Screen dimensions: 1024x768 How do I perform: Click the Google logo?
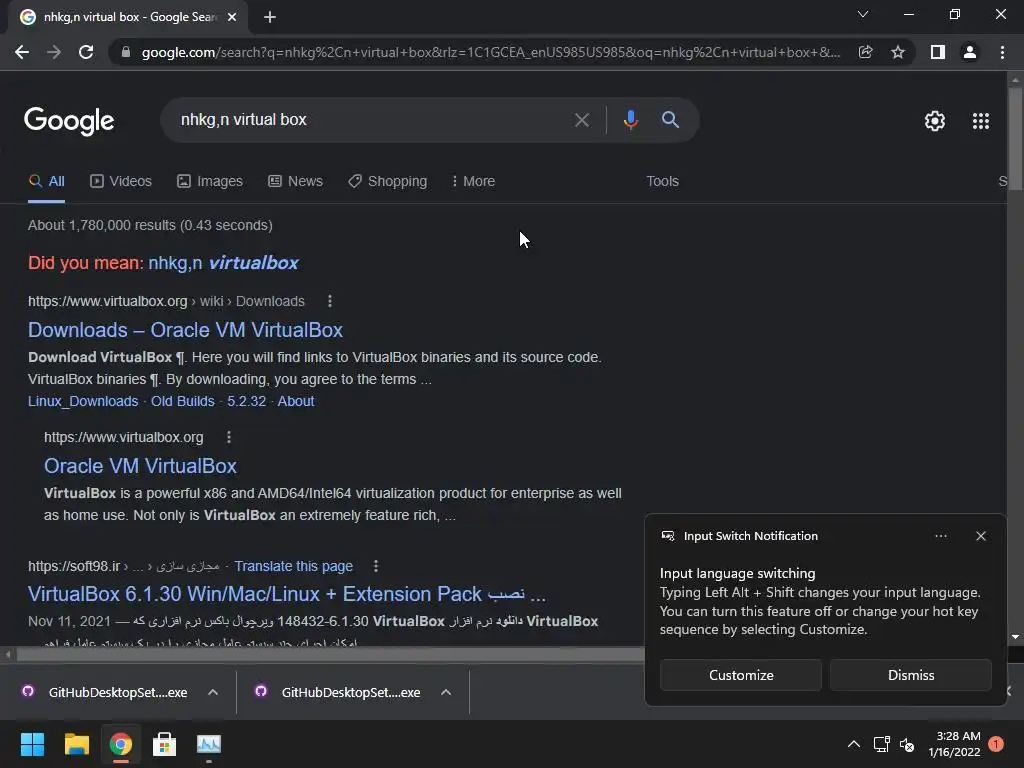tap(69, 121)
